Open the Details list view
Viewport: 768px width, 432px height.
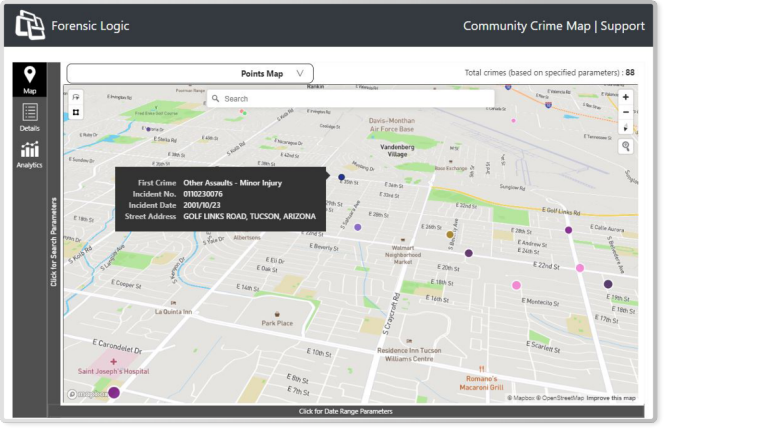tap(30, 117)
